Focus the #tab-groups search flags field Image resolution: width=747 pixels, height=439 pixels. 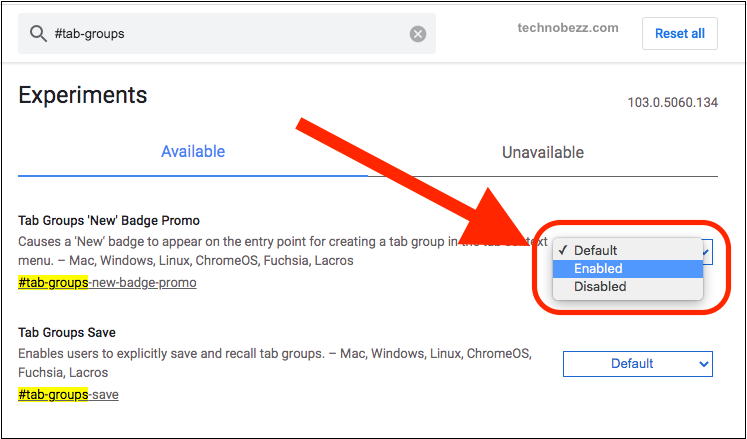coord(227,33)
